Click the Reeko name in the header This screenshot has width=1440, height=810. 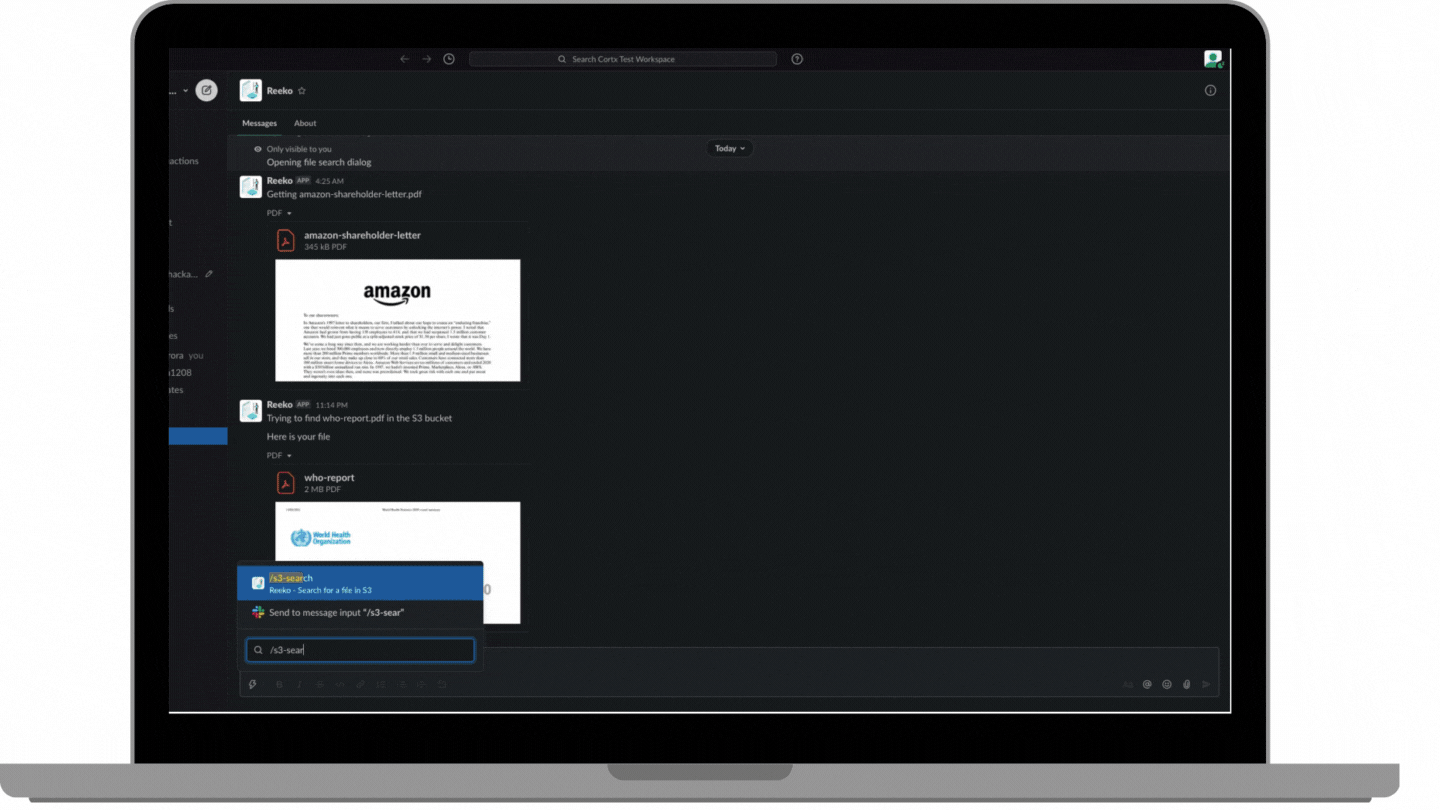279,91
